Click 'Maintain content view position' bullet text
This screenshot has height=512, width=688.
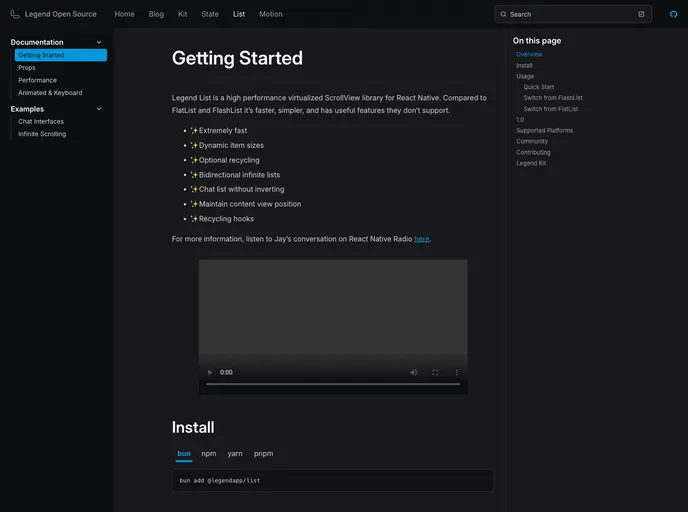250,204
